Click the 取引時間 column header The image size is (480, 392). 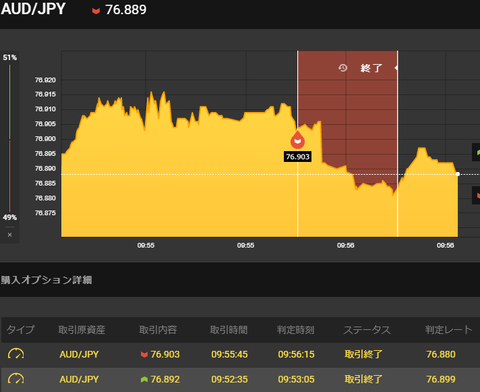coord(229,330)
